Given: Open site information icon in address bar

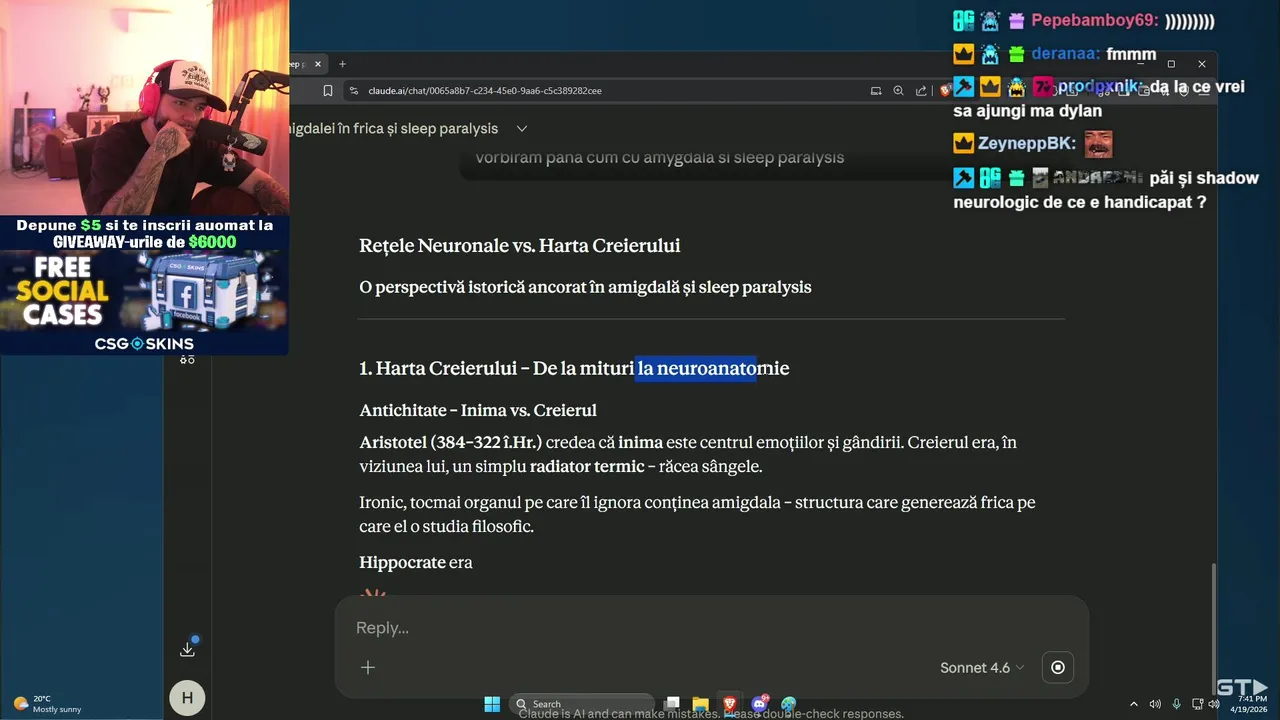Looking at the screenshot, I should [x=353, y=91].
